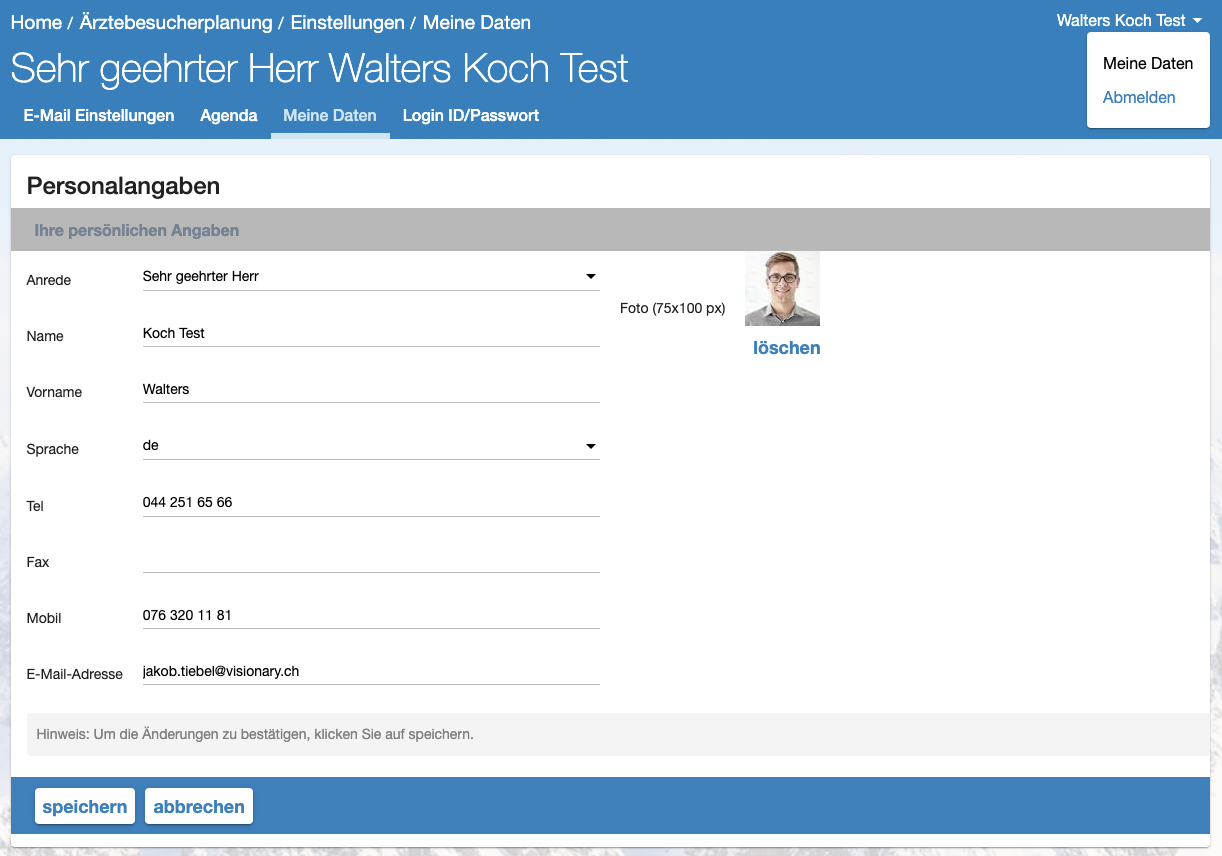Screen dimensions: 1222x856
Task: Navigate to Home in the breadcrumb
Action: click(x=36, y=22)
